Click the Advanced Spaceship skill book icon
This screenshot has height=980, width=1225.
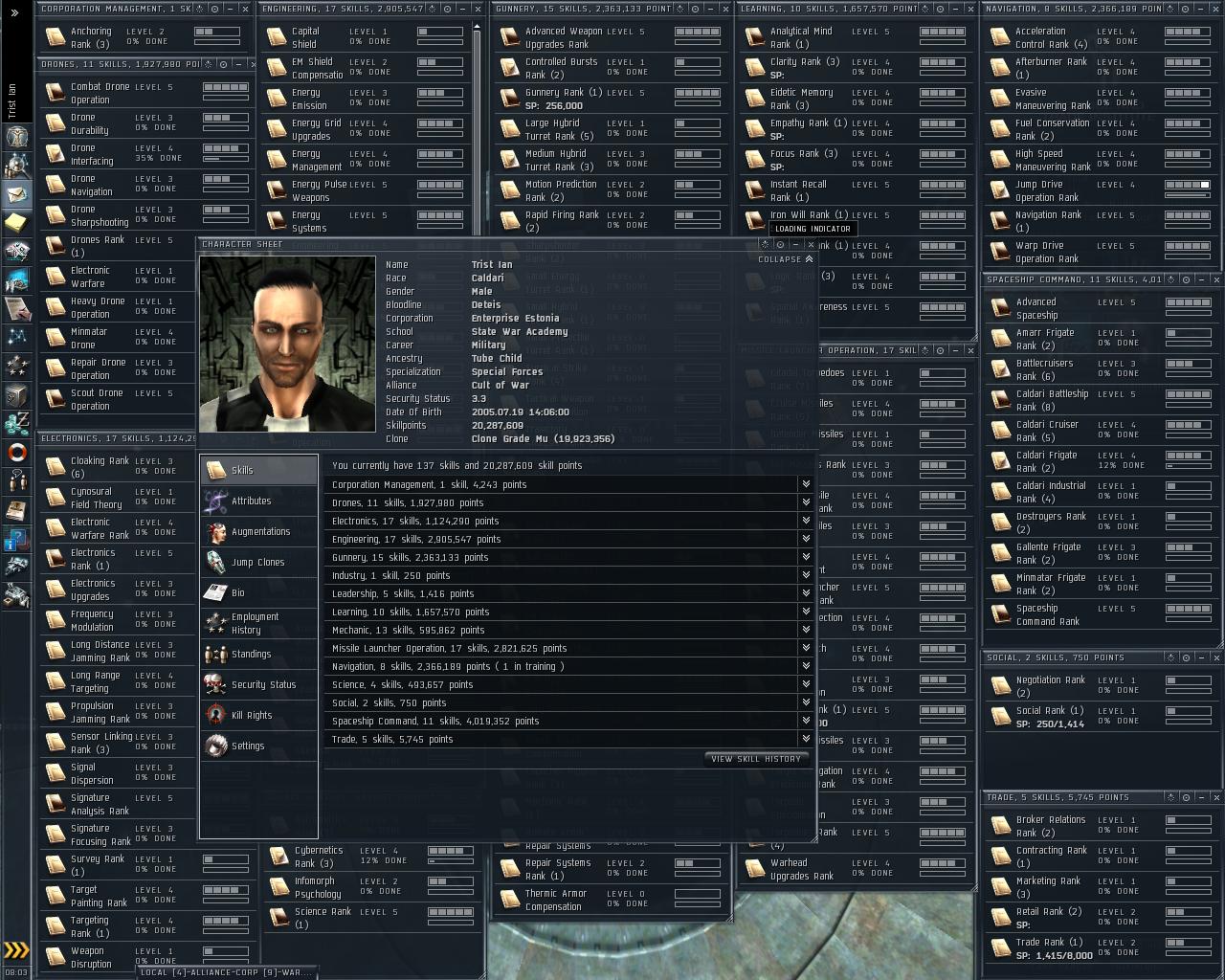(x=1001, y=308)
